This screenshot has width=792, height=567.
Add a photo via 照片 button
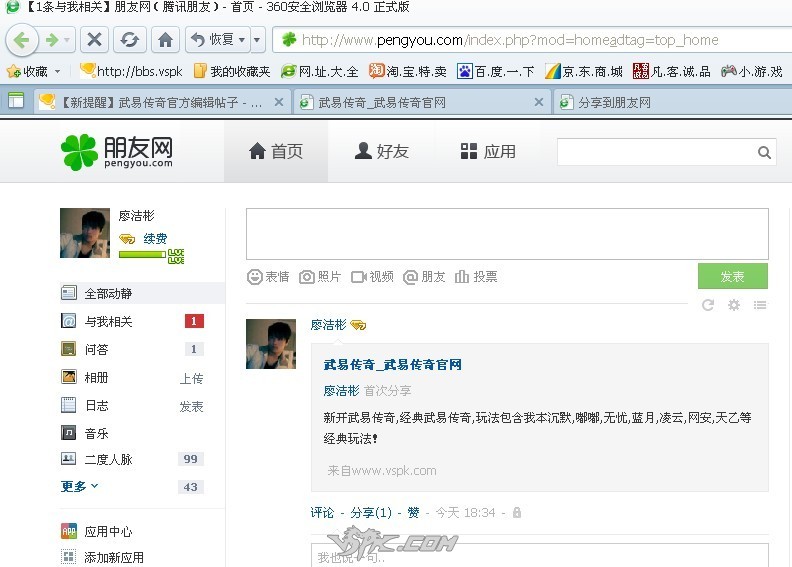click(320, 277)
